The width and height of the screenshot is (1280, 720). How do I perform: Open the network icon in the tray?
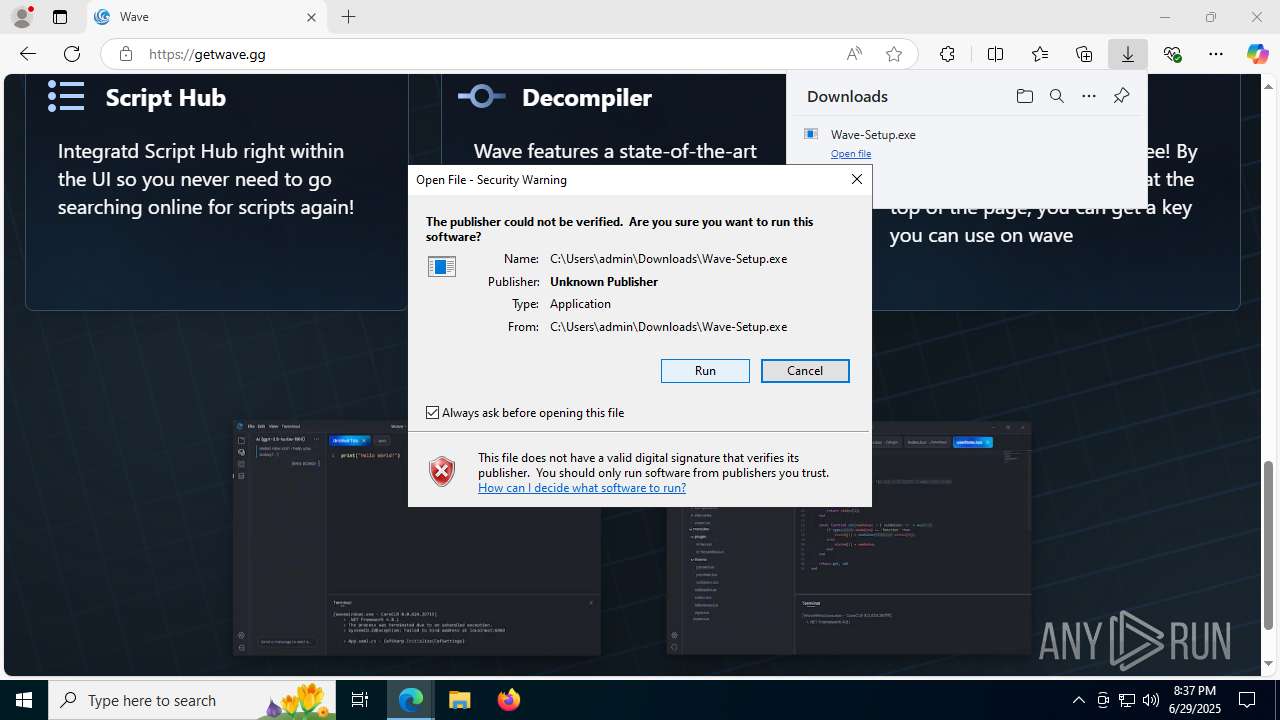click(x=1127, y=700)
